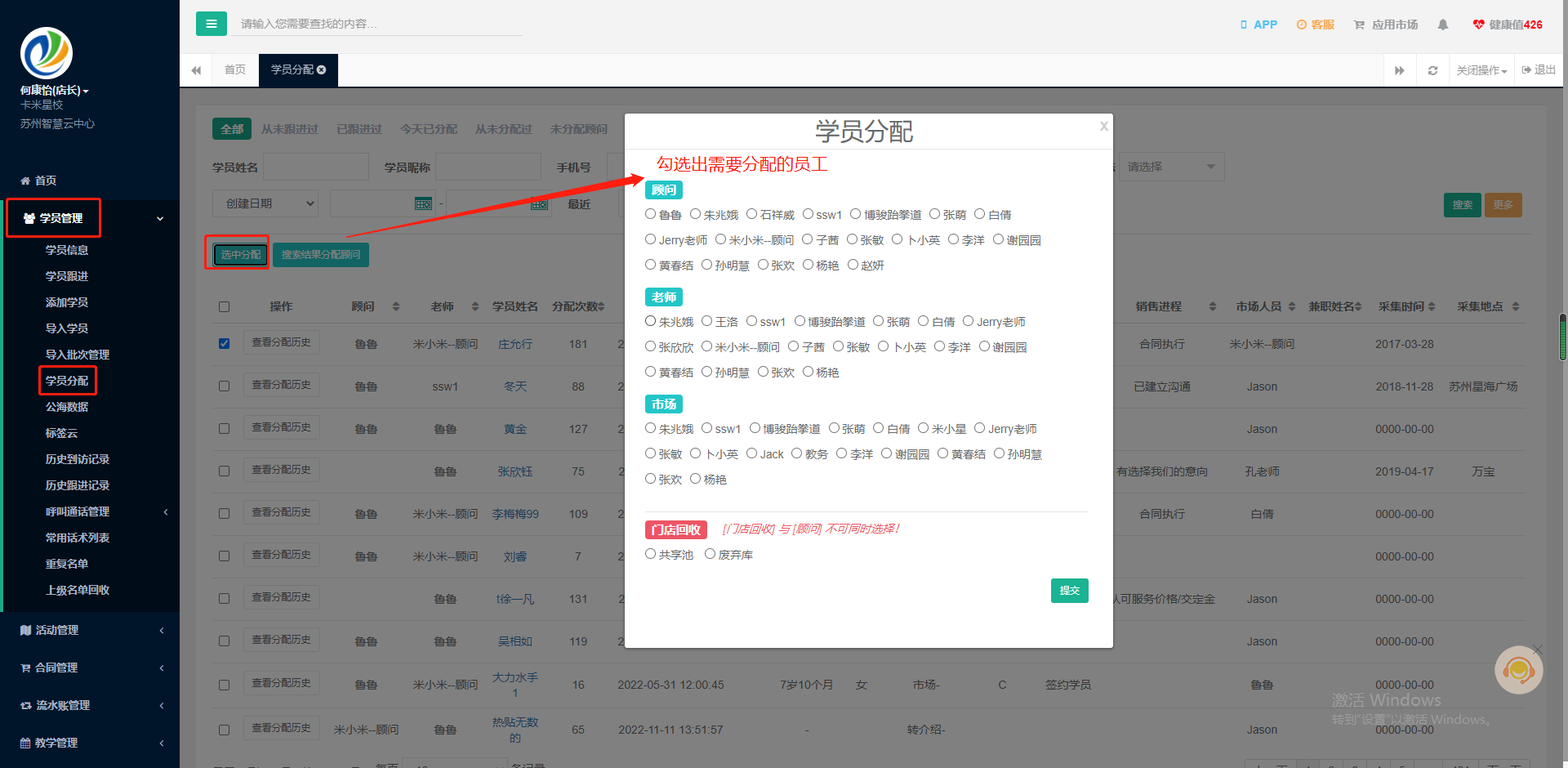
Task: Click the 选中分配 button
Action: 241,255
